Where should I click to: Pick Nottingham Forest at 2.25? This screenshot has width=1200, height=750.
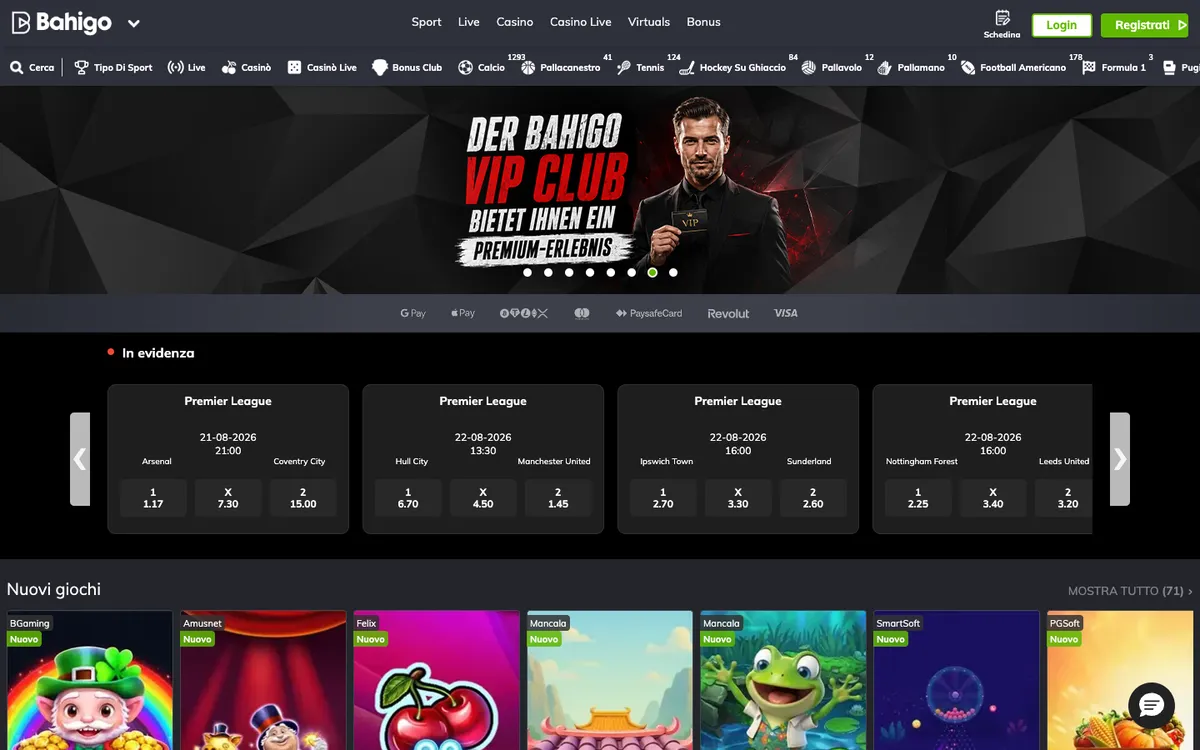click(x=918, y=498)
